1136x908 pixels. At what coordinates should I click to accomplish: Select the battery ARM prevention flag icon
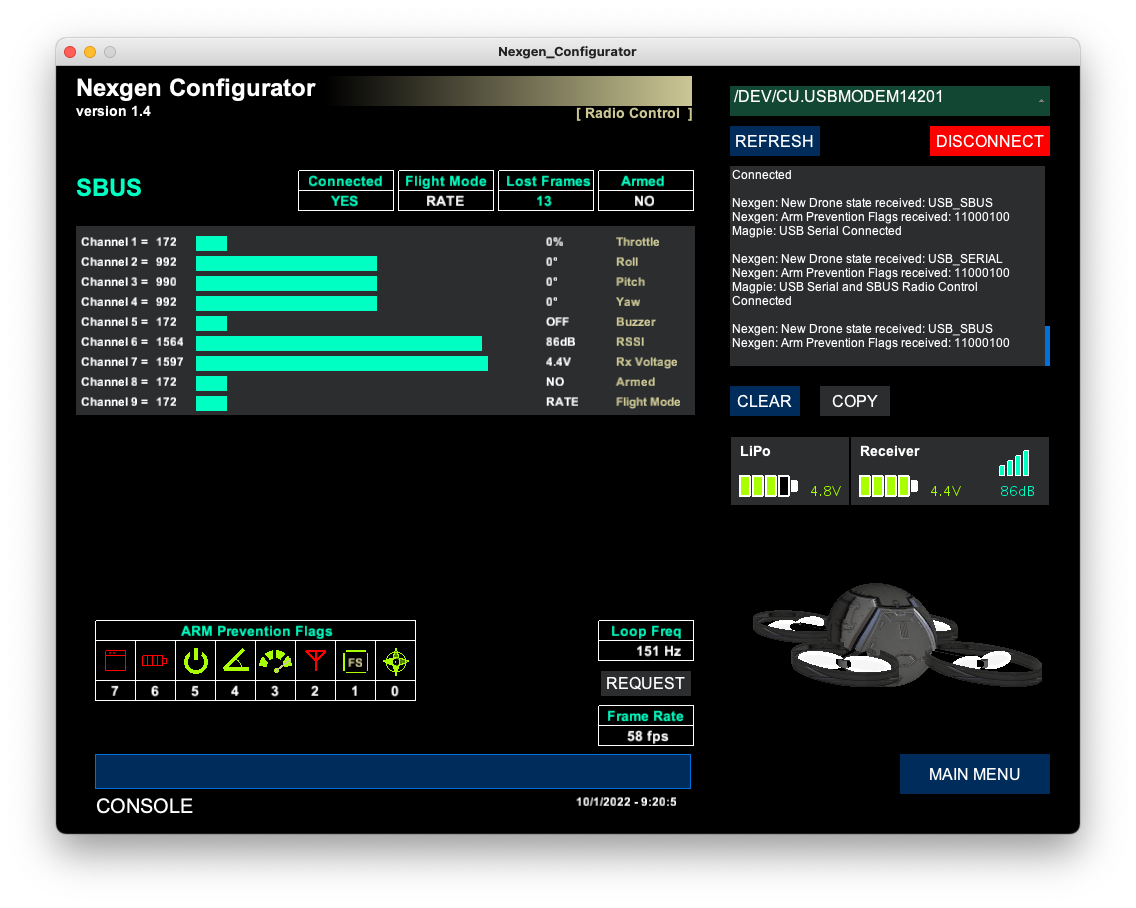pos(155,660)
